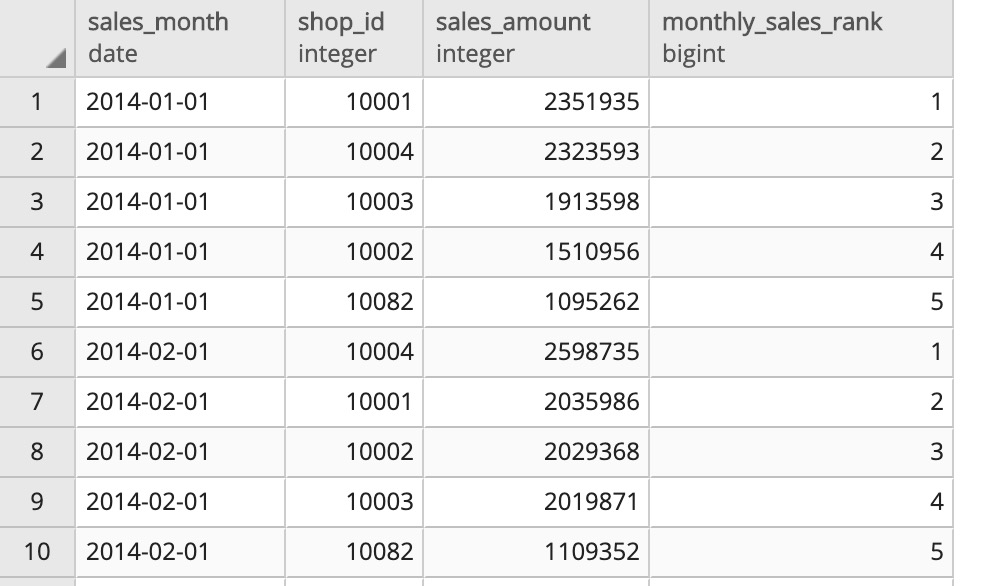Select row number 10 header

(x=37, y=552)
